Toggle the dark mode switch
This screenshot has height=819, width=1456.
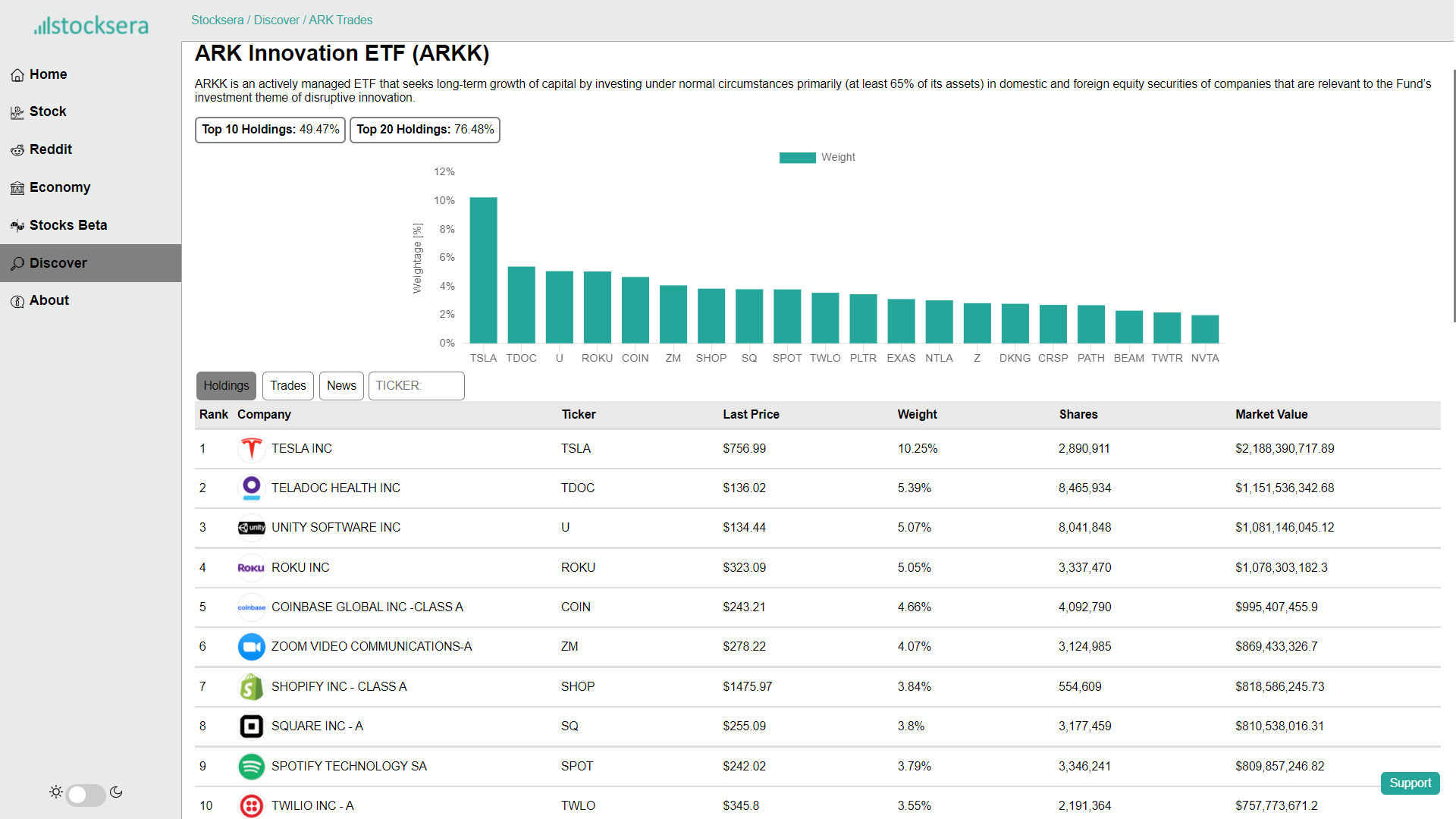pos(85,794)
